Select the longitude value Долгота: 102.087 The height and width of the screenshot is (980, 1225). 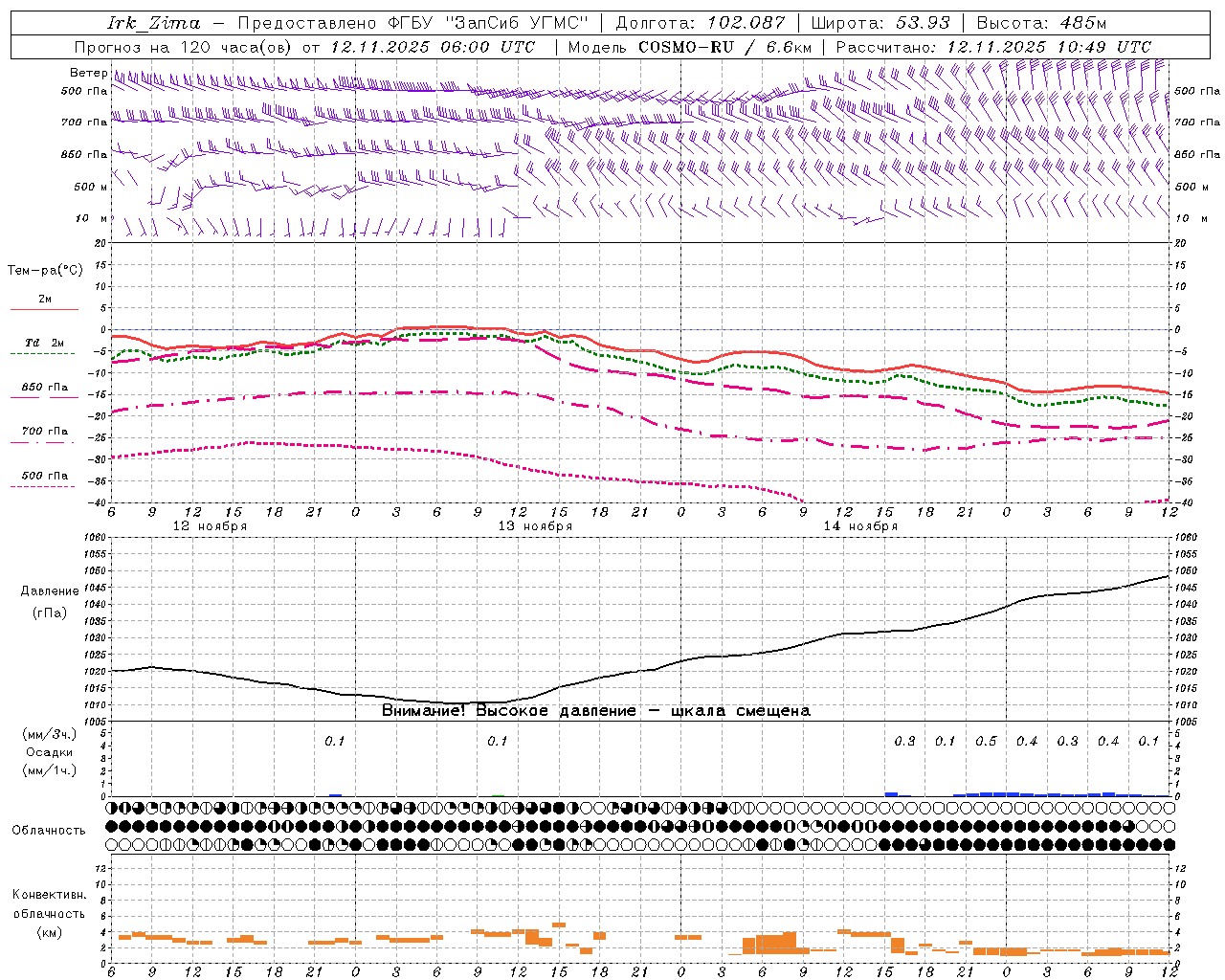[700, 23]
